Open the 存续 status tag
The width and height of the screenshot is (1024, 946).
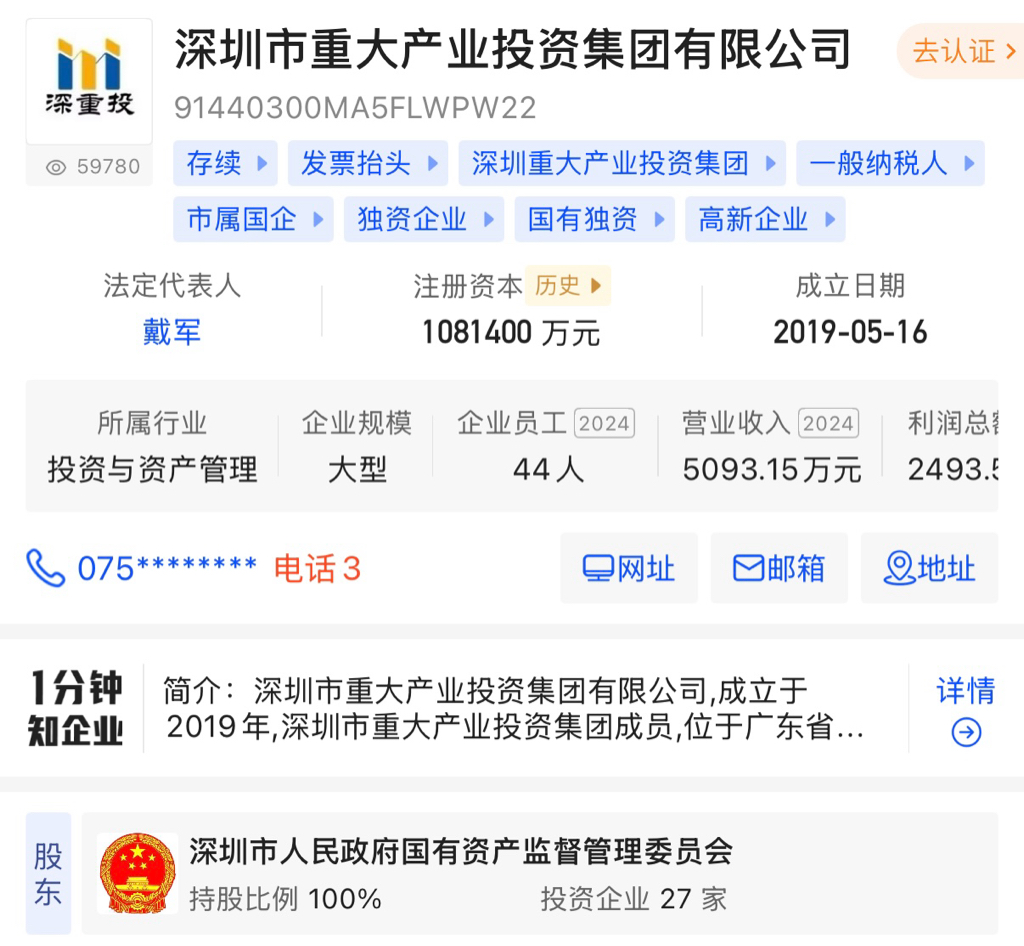pyautogui.click(x=225, y=163)
